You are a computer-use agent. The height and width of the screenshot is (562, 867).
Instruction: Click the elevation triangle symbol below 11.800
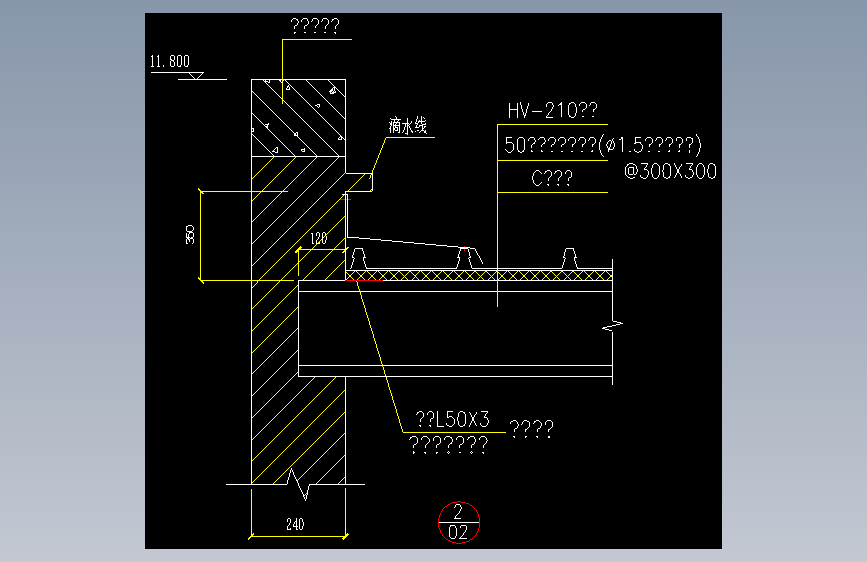(196, 76)
